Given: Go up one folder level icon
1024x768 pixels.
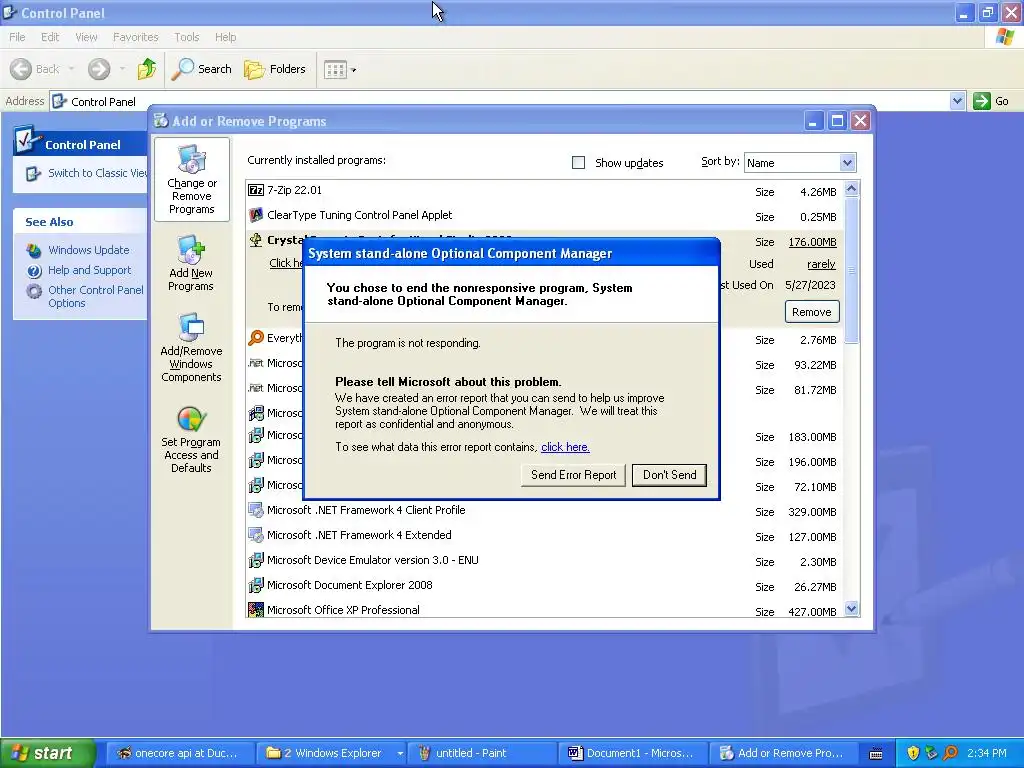Looking at the screenshot, I should (147, 69).
